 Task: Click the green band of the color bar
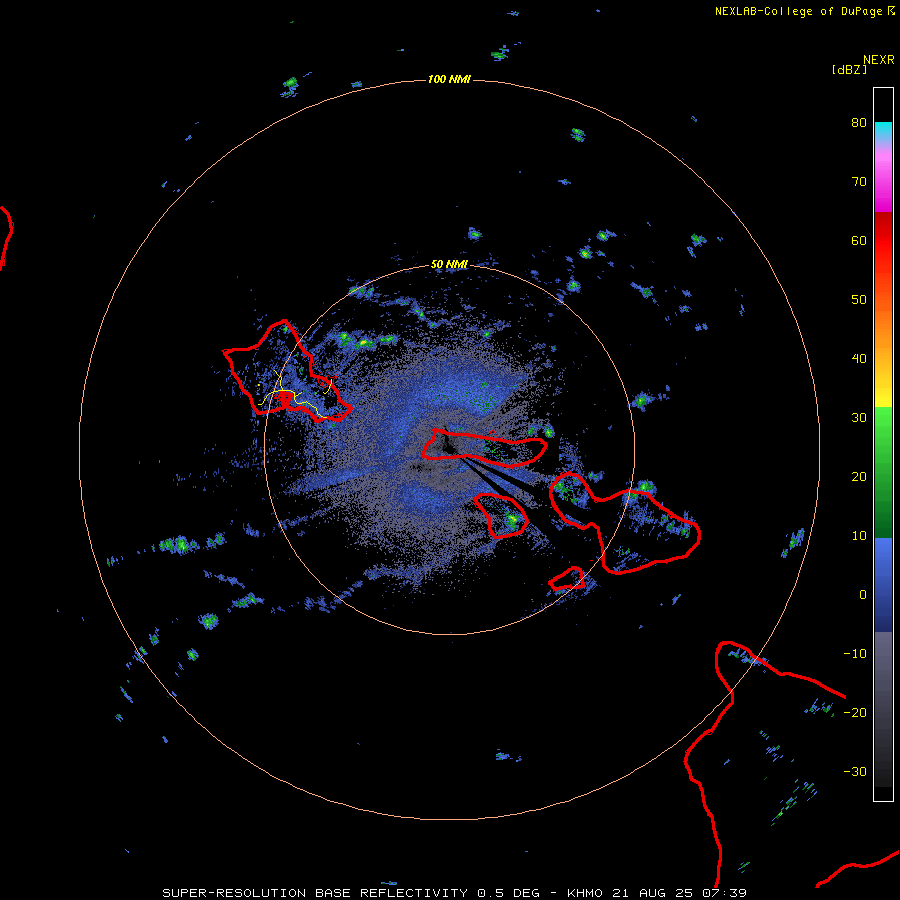coord(883,472)
